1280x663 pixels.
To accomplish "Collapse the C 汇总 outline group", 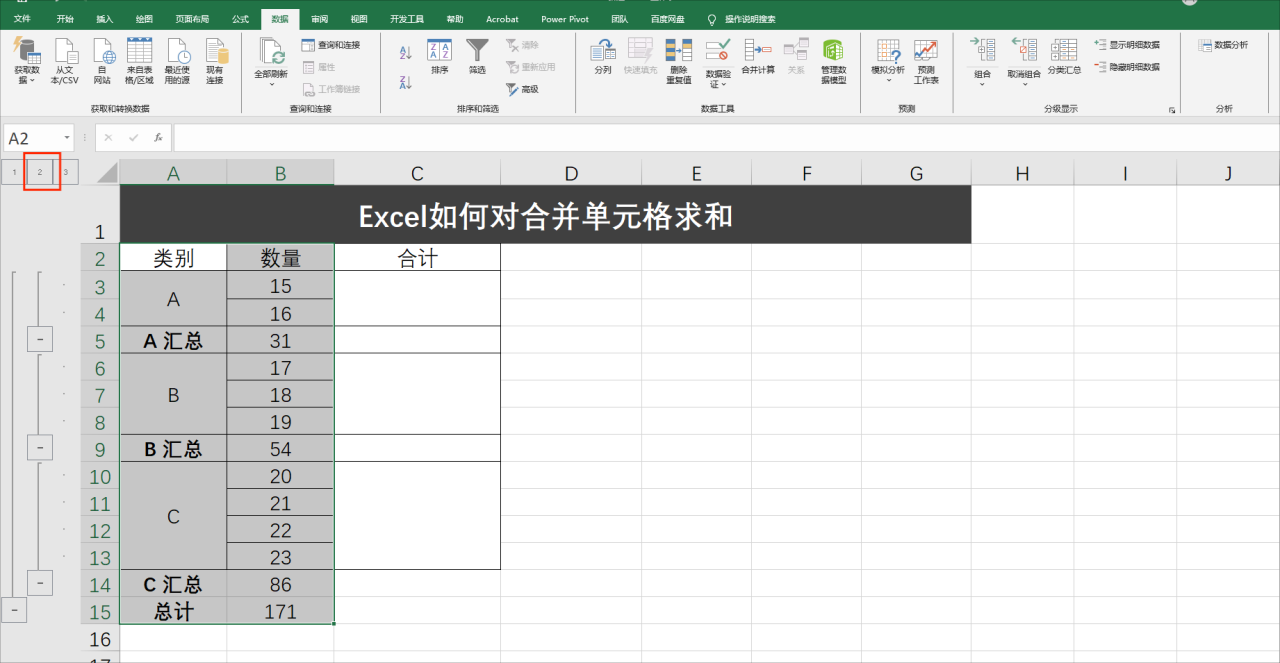I will pos(39,582).
